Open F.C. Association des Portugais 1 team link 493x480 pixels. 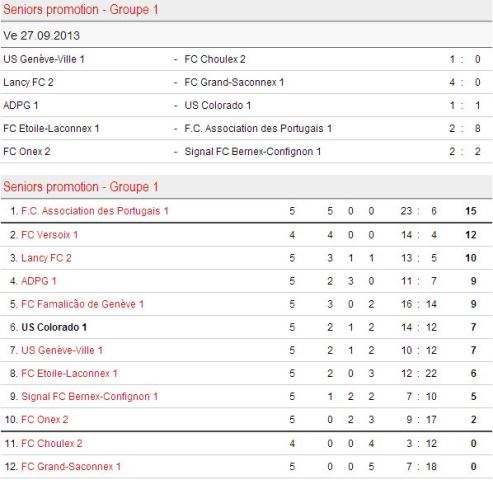tap(95, 211)
